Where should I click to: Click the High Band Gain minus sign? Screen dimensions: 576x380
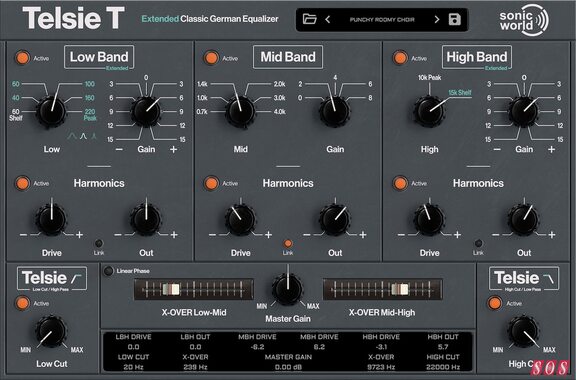[x=497, y=149]
